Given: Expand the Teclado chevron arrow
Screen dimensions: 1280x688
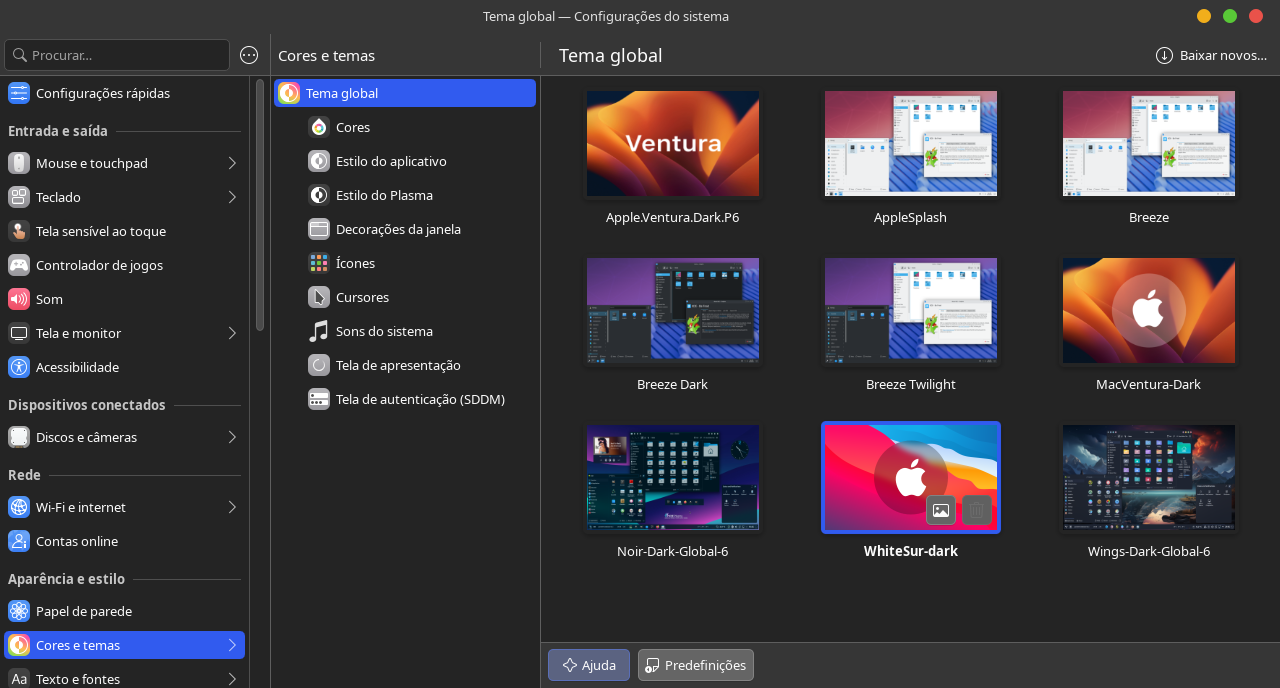Looking at the screenshot, I should (232, 197).
